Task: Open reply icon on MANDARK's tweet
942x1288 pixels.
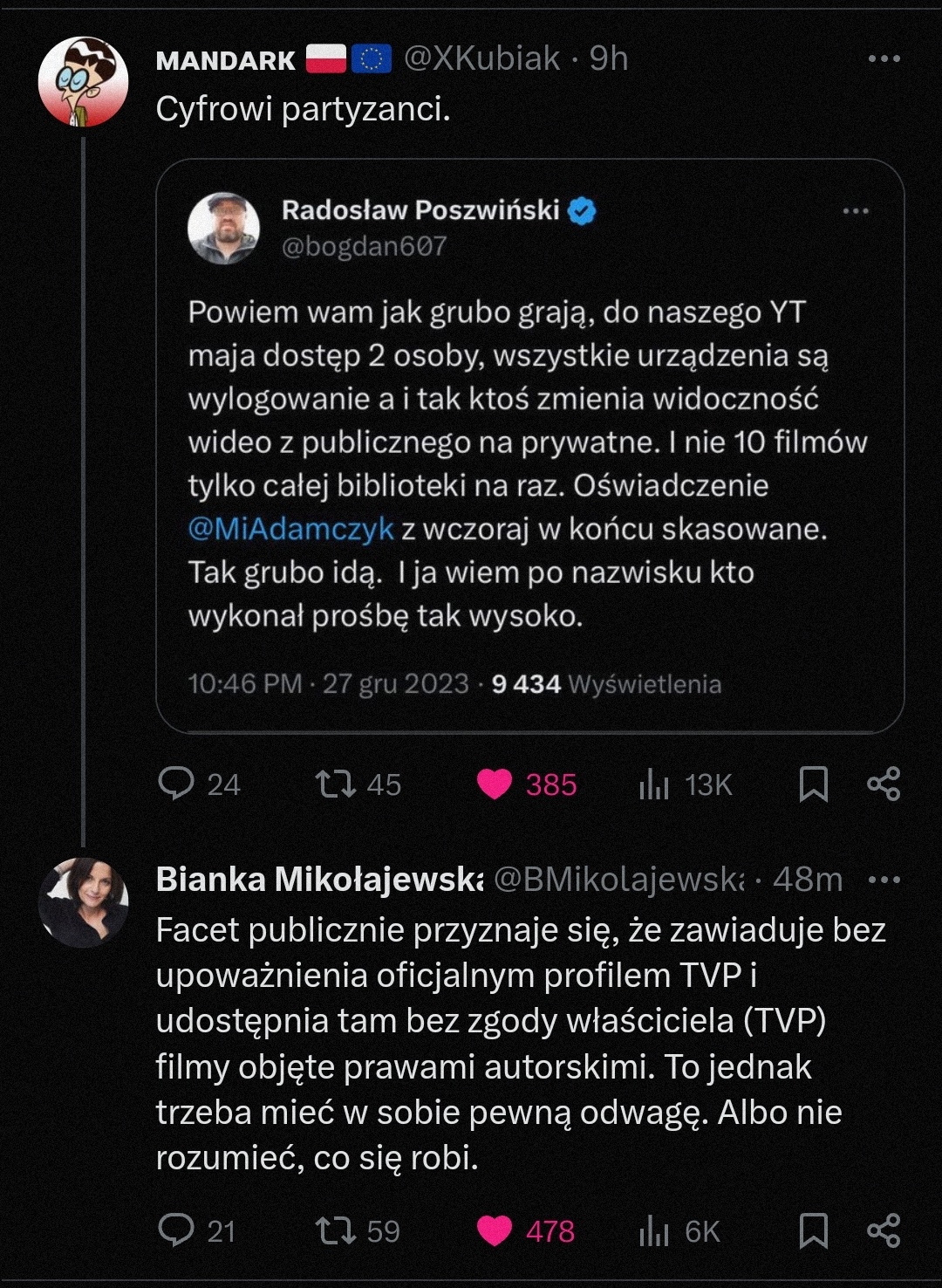Action: point(176,784)
